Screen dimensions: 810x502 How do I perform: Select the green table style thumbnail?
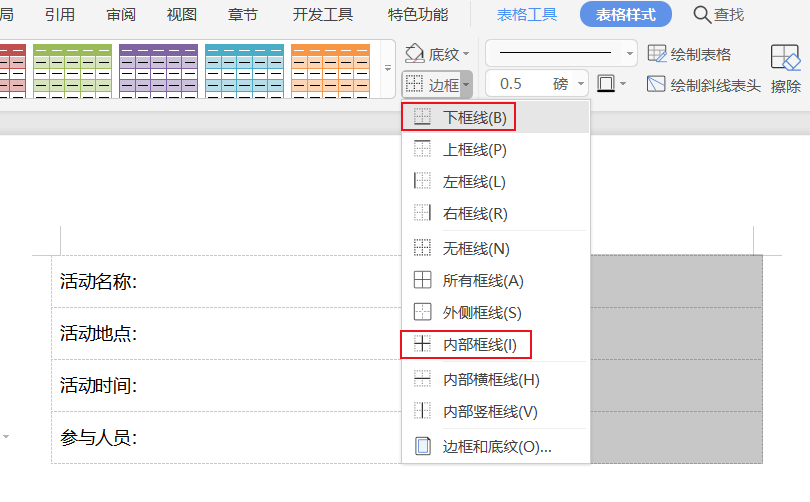[72, 71]
